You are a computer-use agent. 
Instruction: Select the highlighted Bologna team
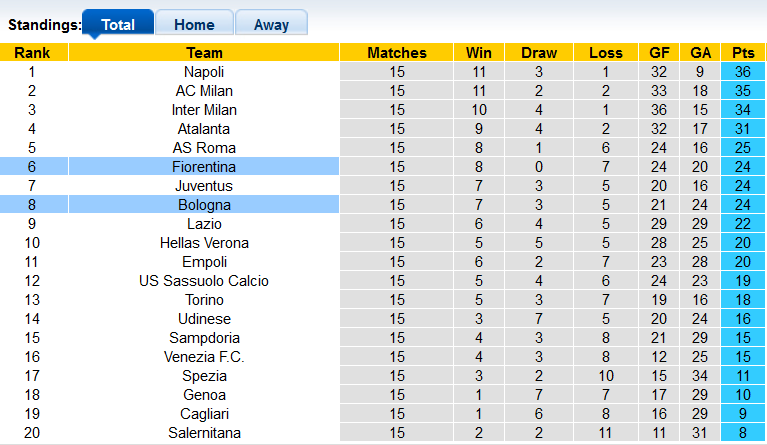click(204, 205)
